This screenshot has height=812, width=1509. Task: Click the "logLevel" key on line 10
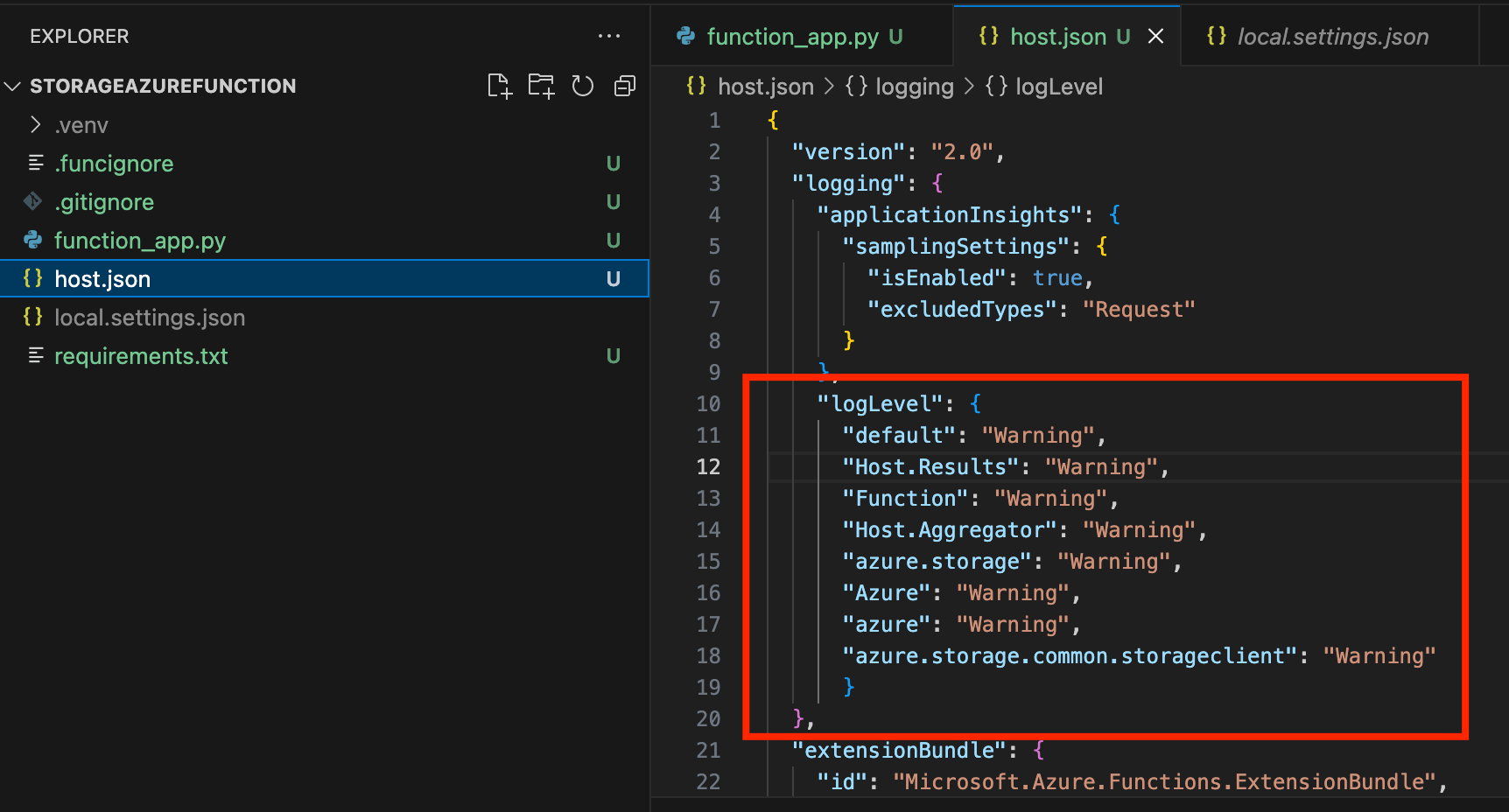pyautogui.click(x=881, y=403)
